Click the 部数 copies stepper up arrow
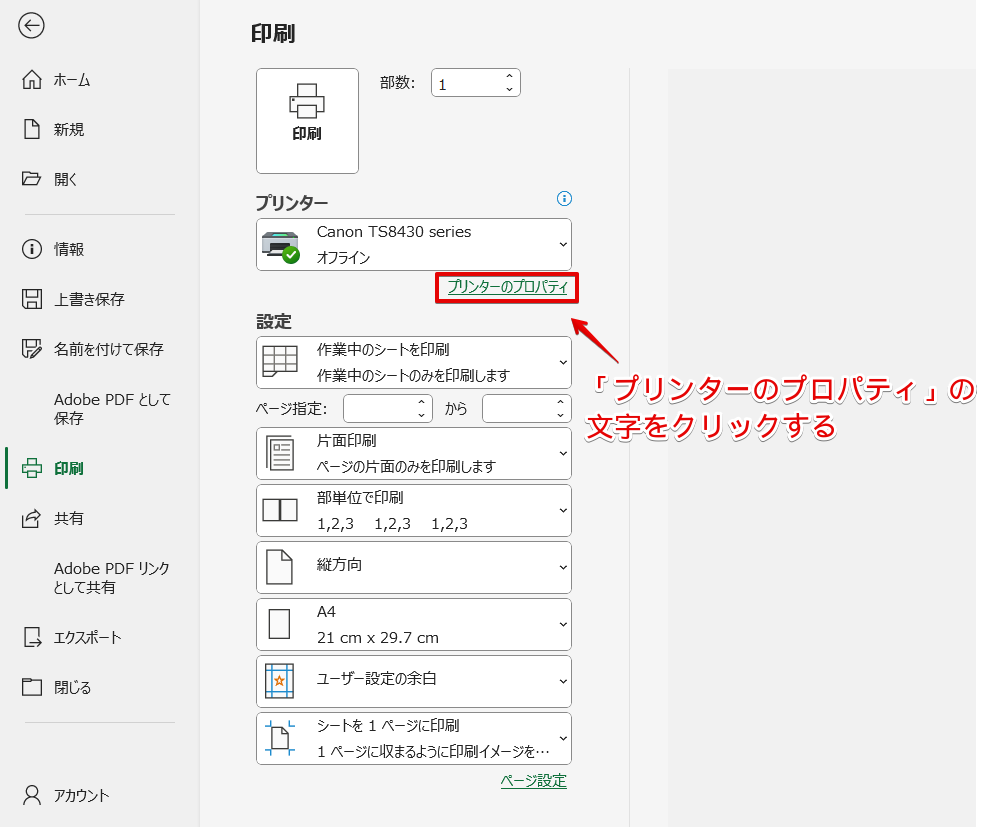The width and height of the screenshot is (983, 827). (x=509, y=76)
